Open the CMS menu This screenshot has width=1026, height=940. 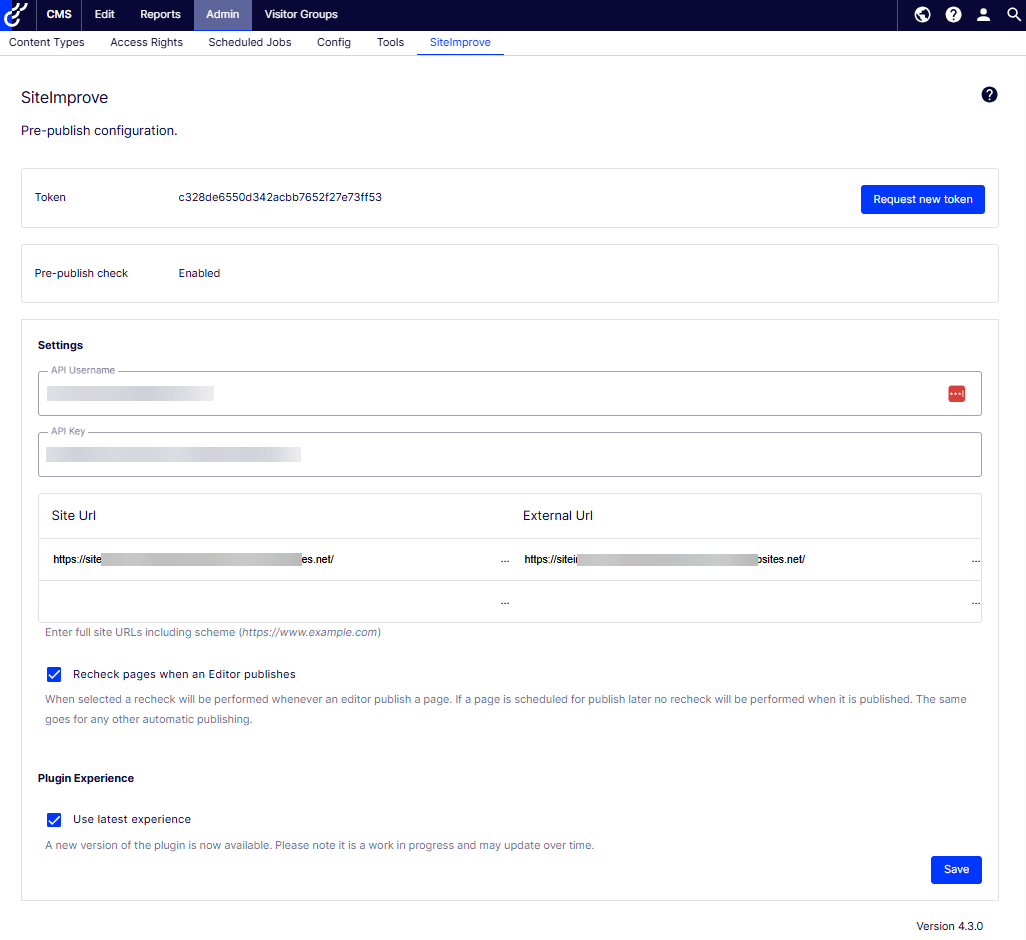coord(59,14)
